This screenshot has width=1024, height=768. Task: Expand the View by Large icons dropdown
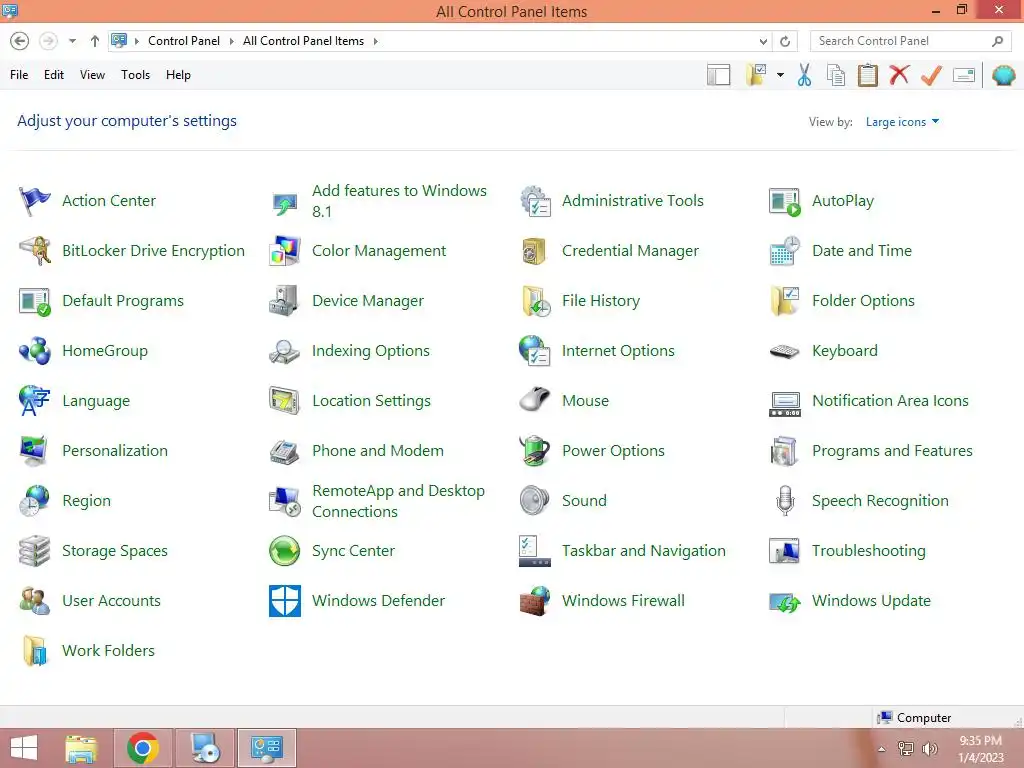point(902,122)
